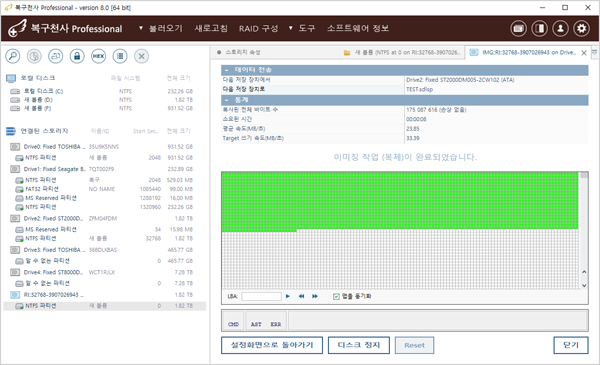Click the ERR indicator
600x365 pixels.
pyautogui.click(x=276, y=324)
